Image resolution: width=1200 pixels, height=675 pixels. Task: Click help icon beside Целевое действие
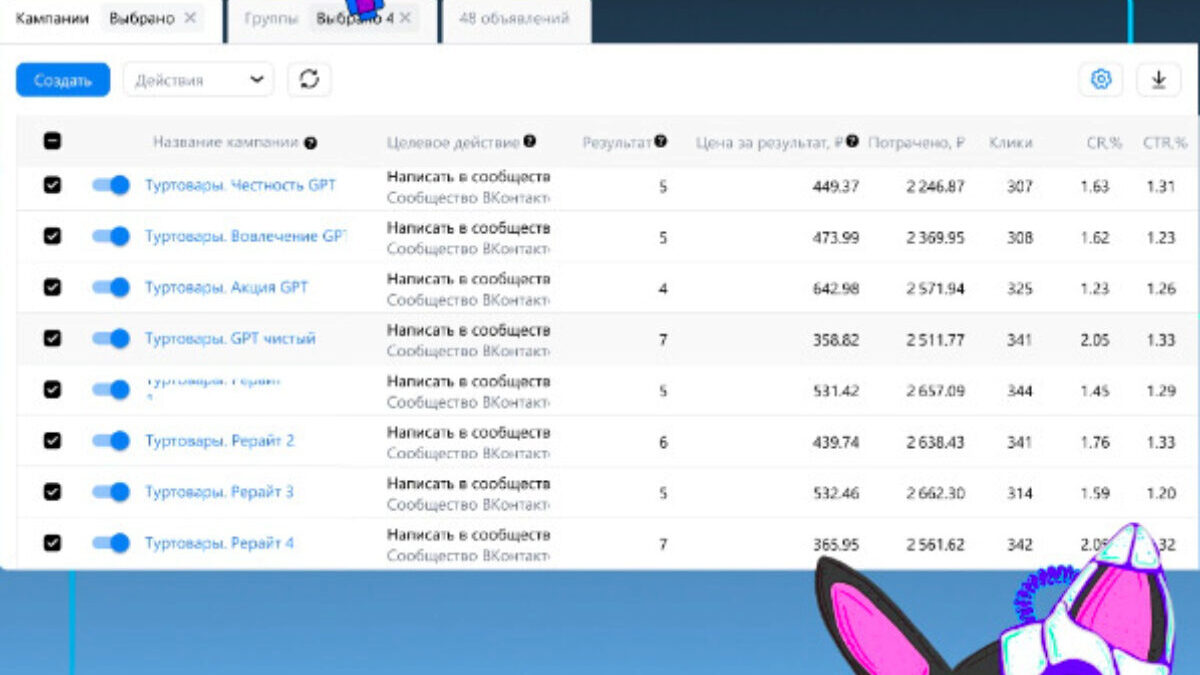coord(529,142)
